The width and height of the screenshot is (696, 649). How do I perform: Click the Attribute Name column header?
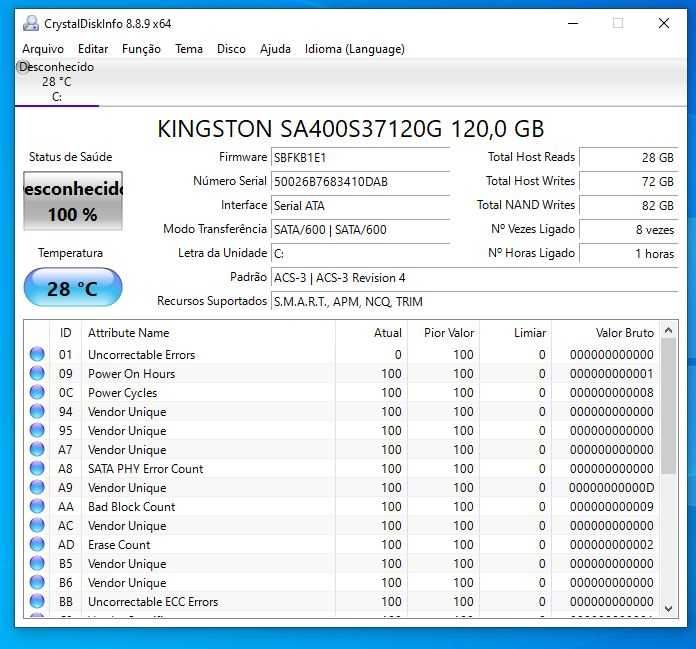tap(209, 332)
